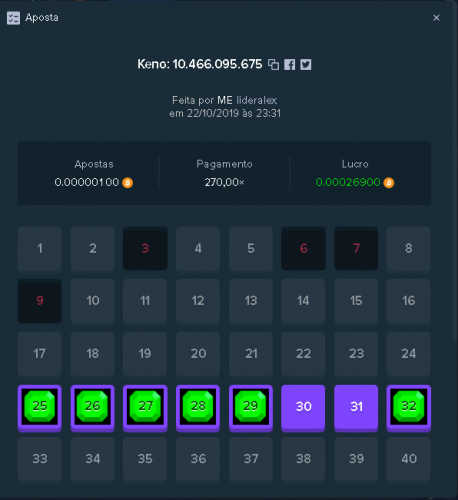Copy the Keno bet ID link icon

[273, 64]
